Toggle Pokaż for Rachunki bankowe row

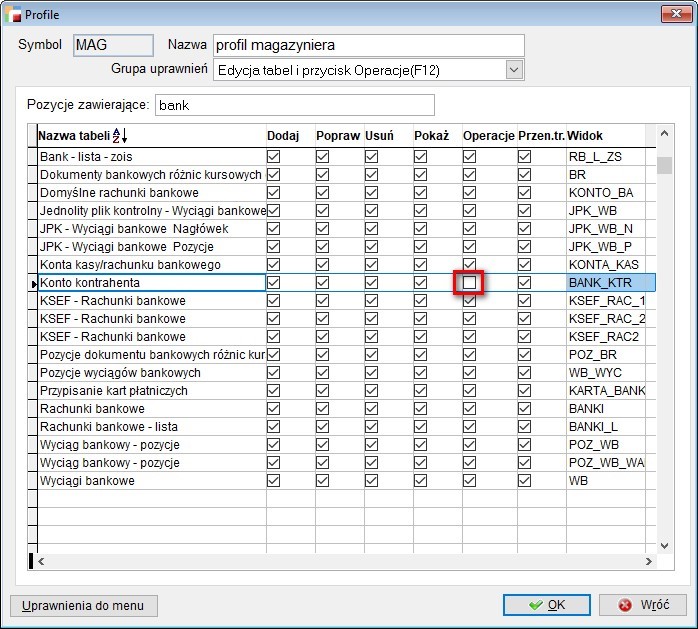click(x=420, y=409)
